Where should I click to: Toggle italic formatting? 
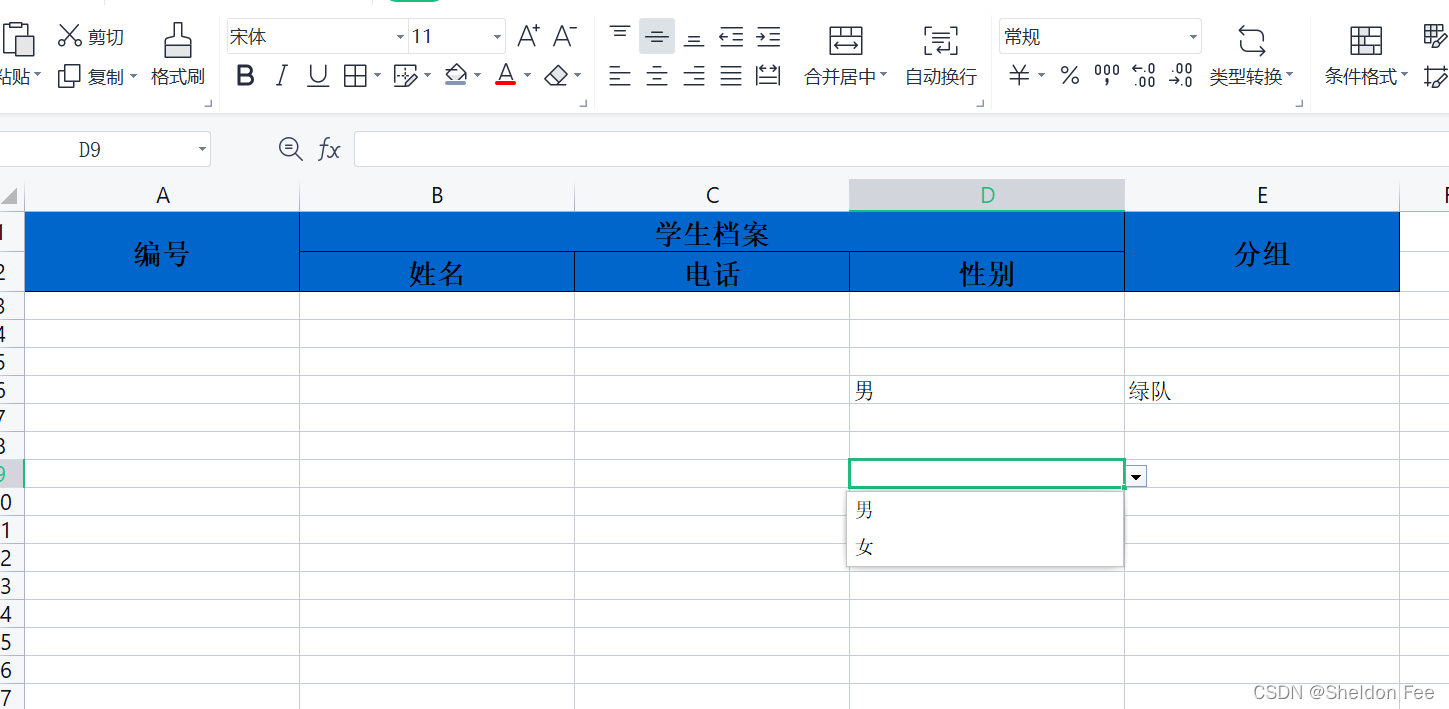[x=281, y=76]
